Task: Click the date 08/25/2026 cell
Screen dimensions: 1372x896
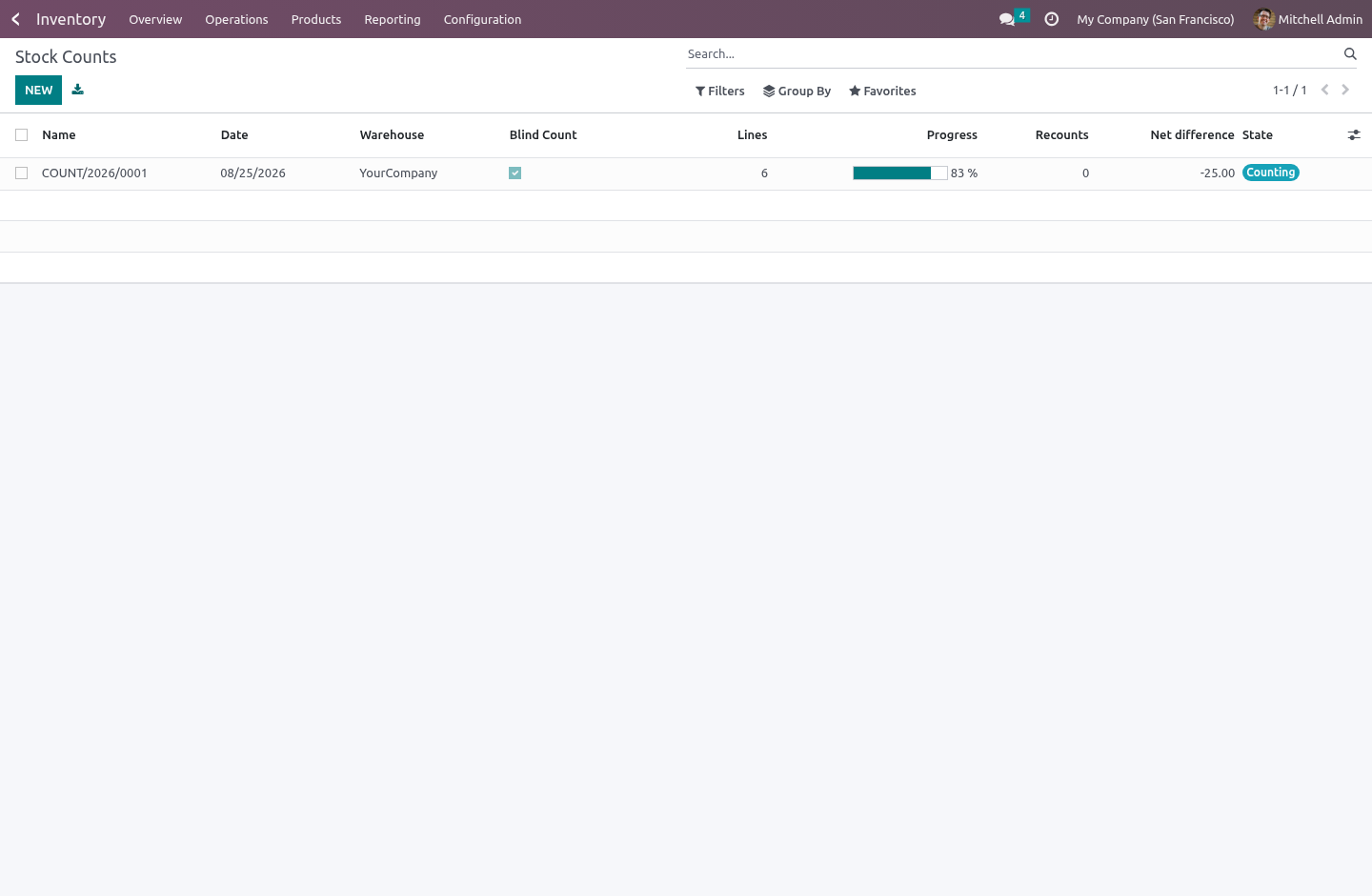Action: click(x=253, y=173)
